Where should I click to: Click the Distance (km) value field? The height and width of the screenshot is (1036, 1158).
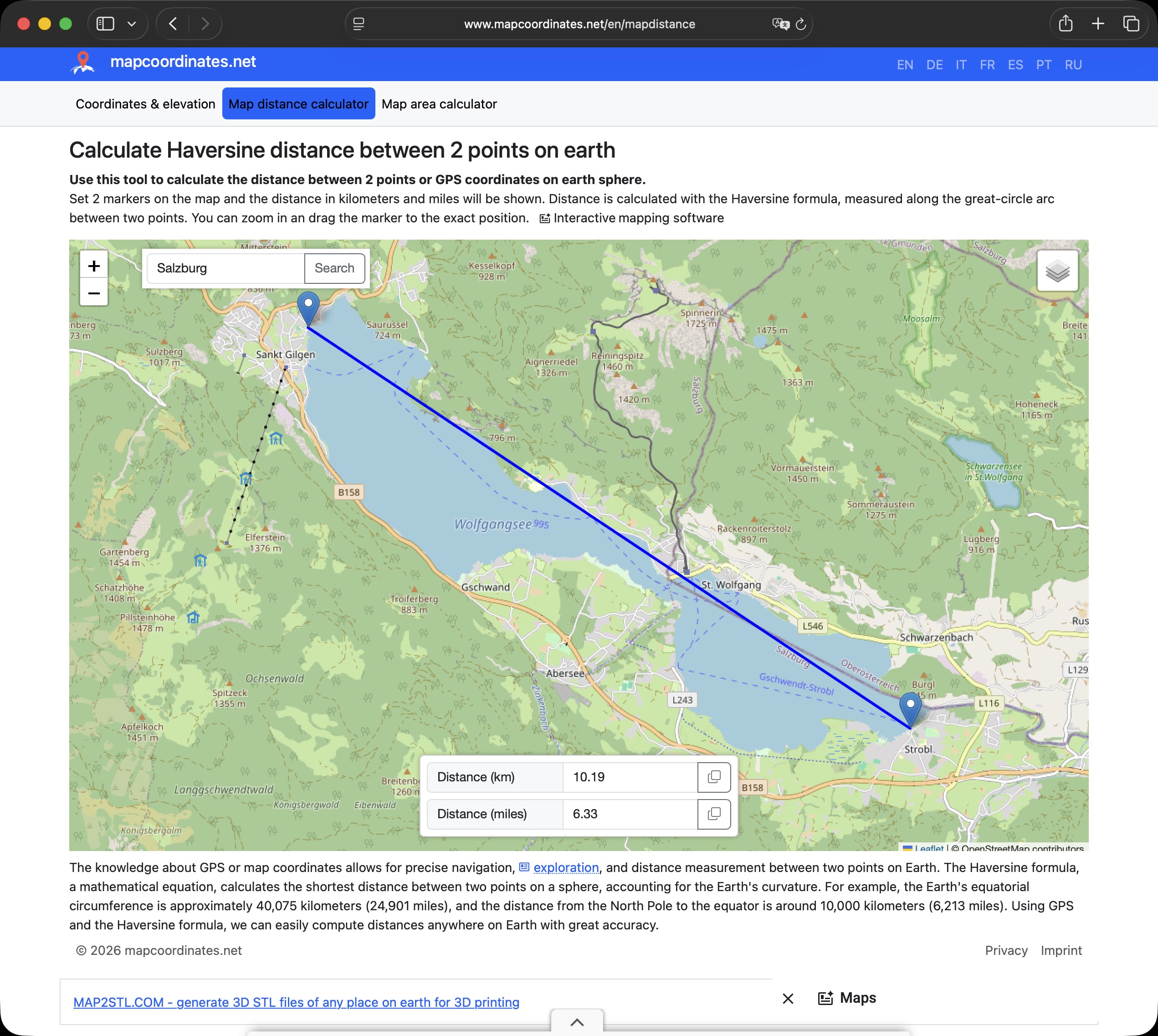[x=630, y=777]
